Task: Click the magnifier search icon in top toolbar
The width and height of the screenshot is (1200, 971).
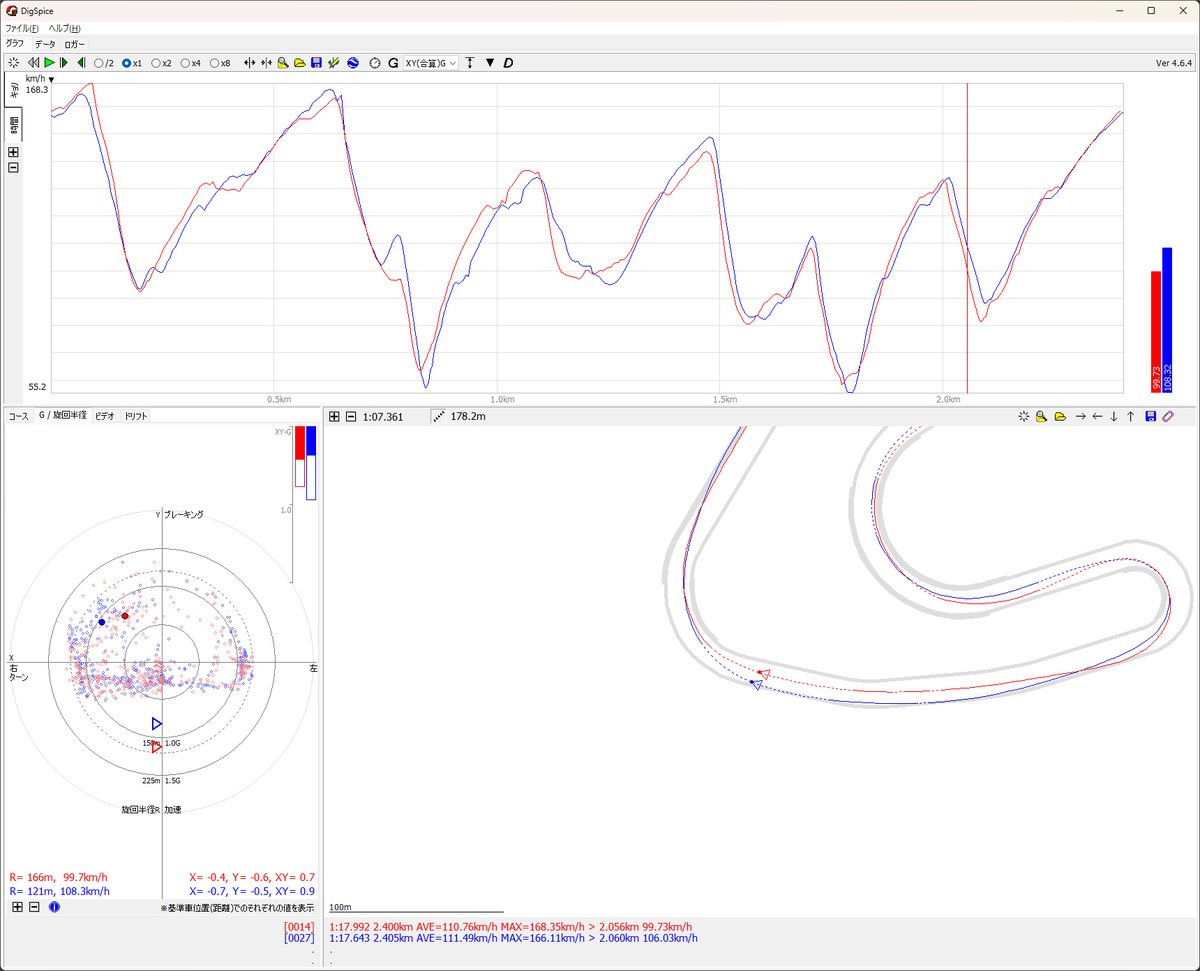Action: point(283,63)
